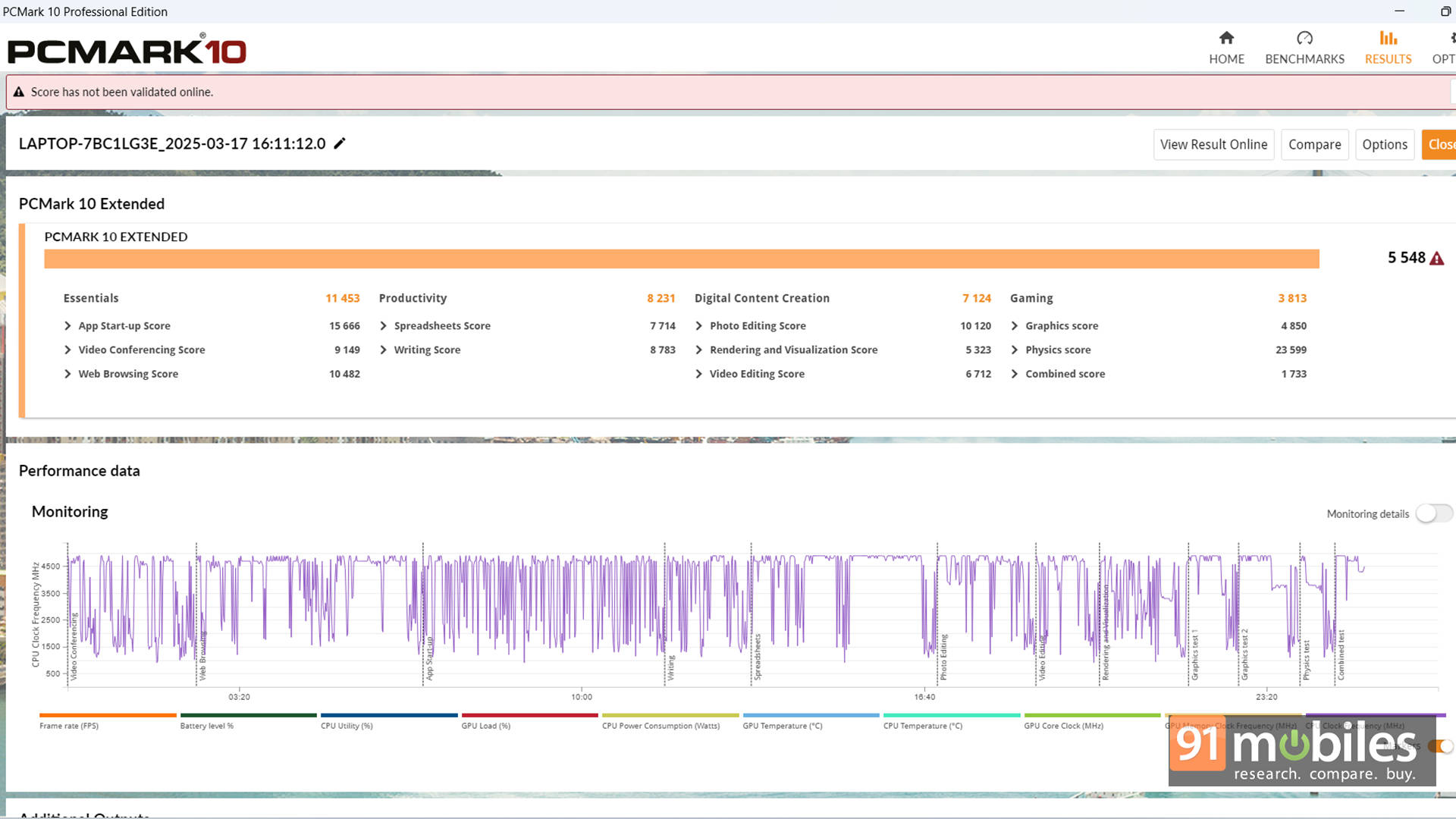Expand Video Conferencing Score details
The image size is (1456, 819).
pyautogui.click(x=67, y=350)
